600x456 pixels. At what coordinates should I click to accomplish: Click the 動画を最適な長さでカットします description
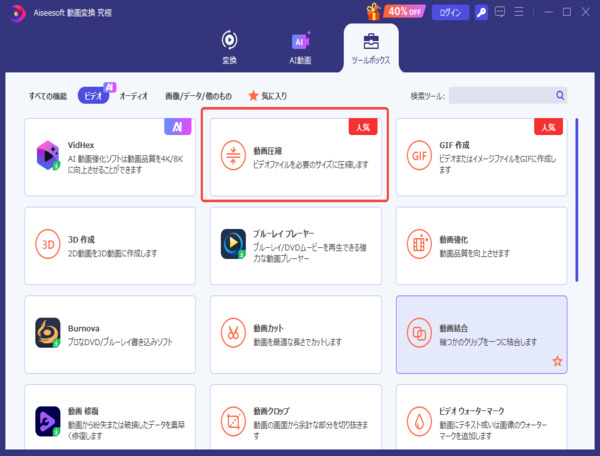point(297,342)
